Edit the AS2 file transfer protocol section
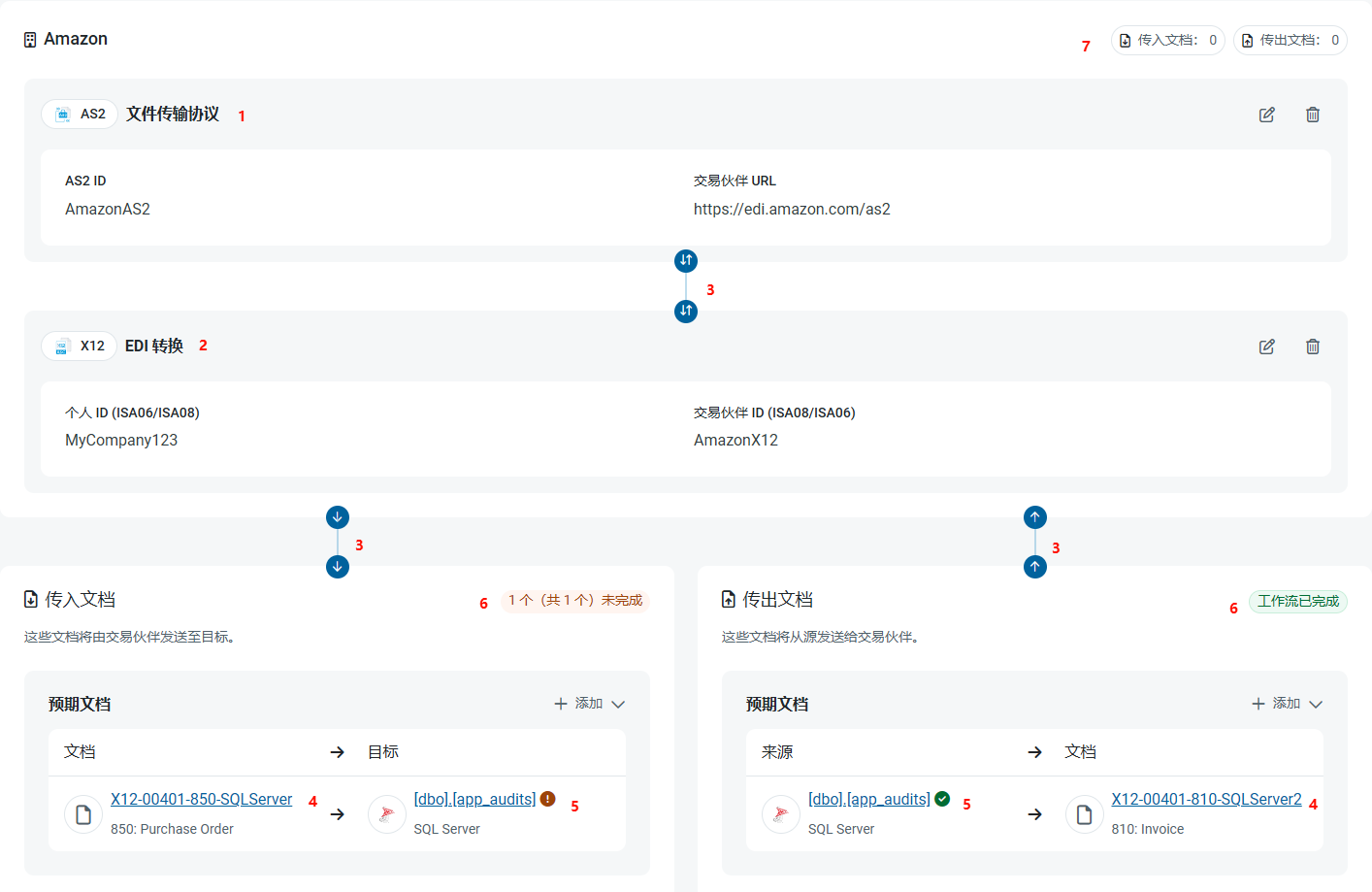Screen dimensions: 1372x892 click(1266, 115)
